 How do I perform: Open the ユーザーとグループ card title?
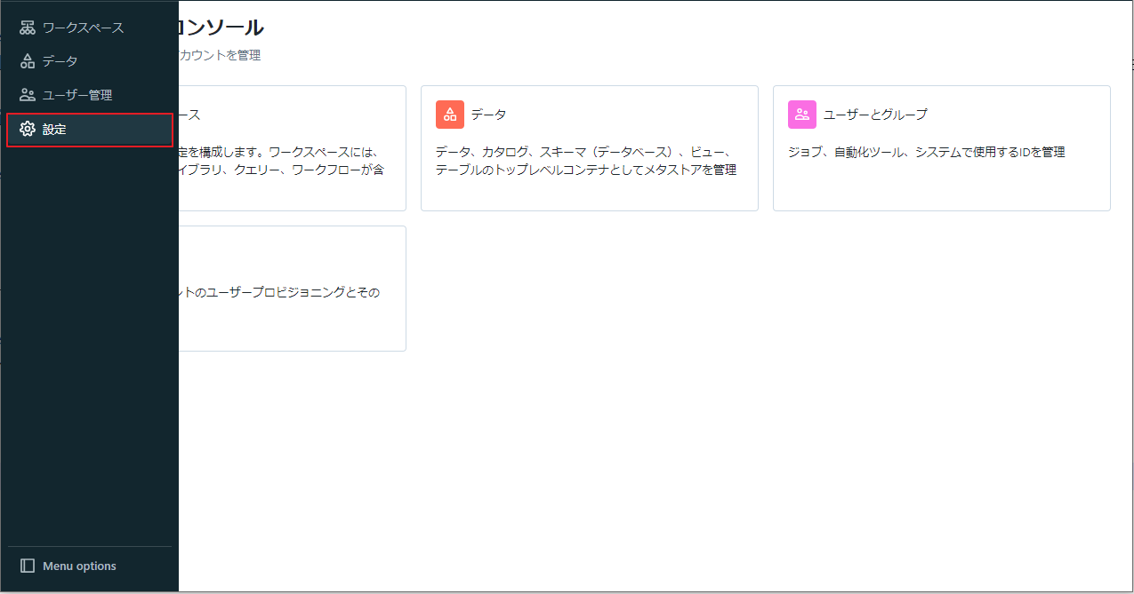click(875, 115)
